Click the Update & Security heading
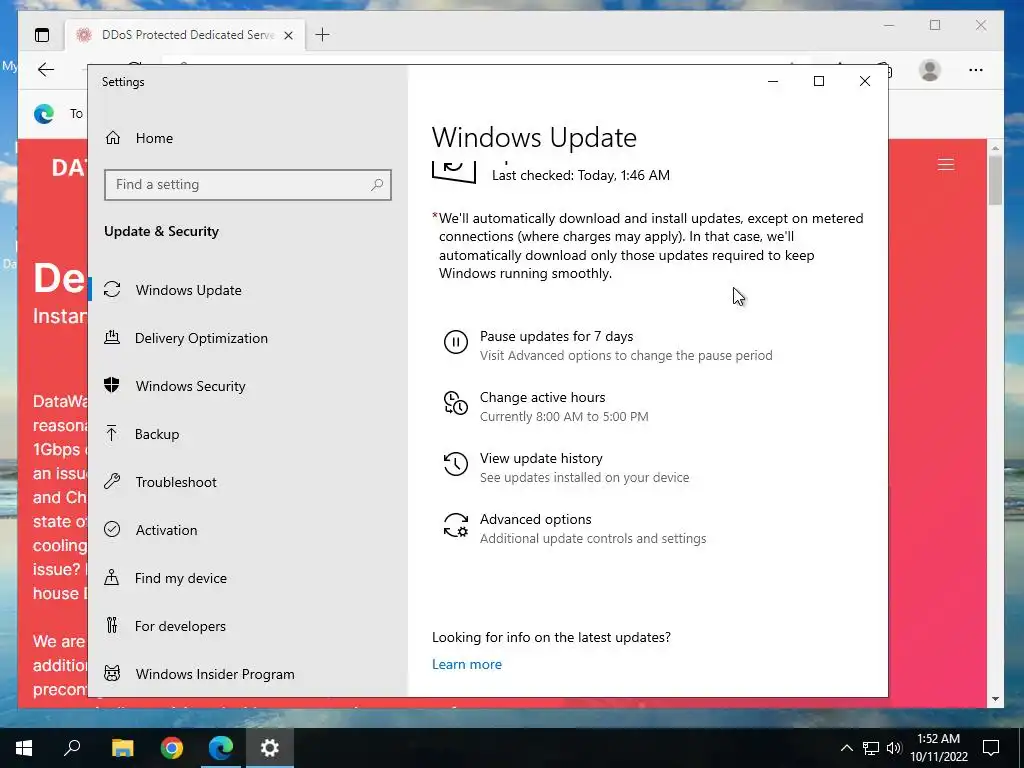 coord(161,231)
